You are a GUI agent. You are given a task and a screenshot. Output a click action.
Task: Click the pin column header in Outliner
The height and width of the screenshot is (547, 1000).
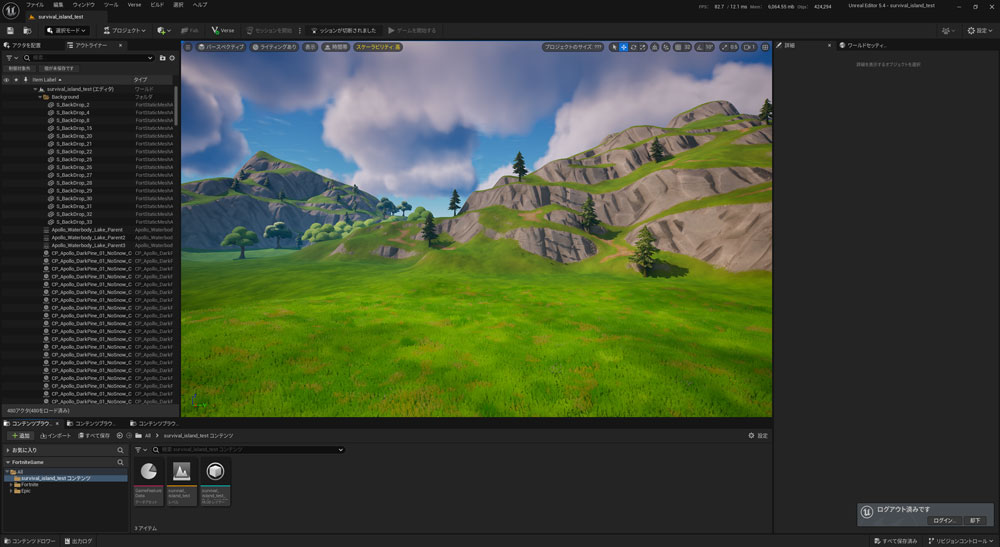coord(26,80)
